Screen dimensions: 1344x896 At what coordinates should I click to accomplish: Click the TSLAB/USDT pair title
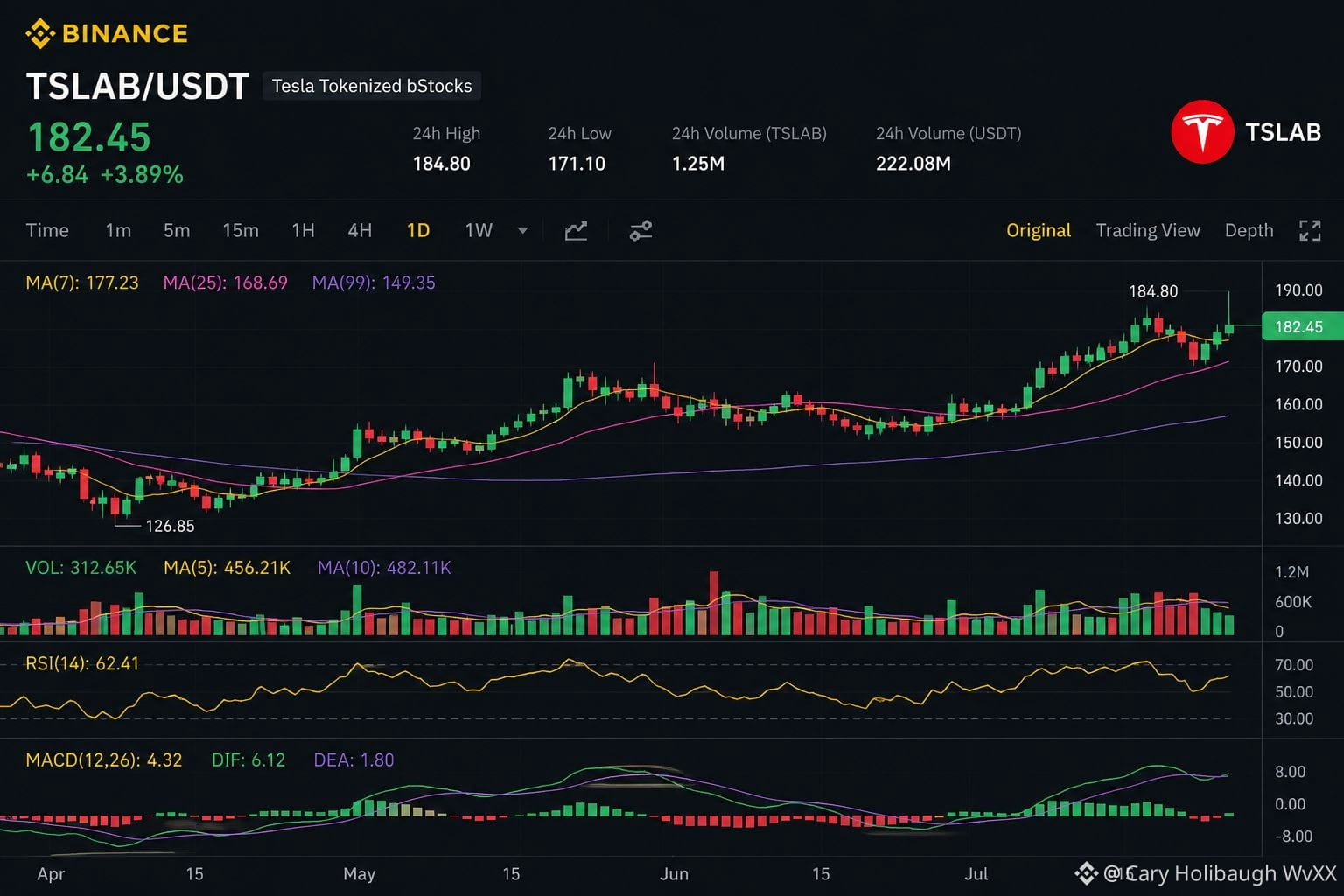pos(138,87)
